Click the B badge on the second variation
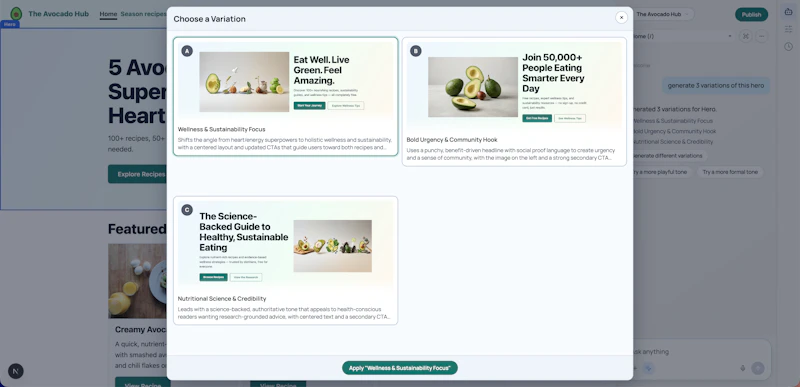The height and width of the screenshot is (387, 800). 416,51
